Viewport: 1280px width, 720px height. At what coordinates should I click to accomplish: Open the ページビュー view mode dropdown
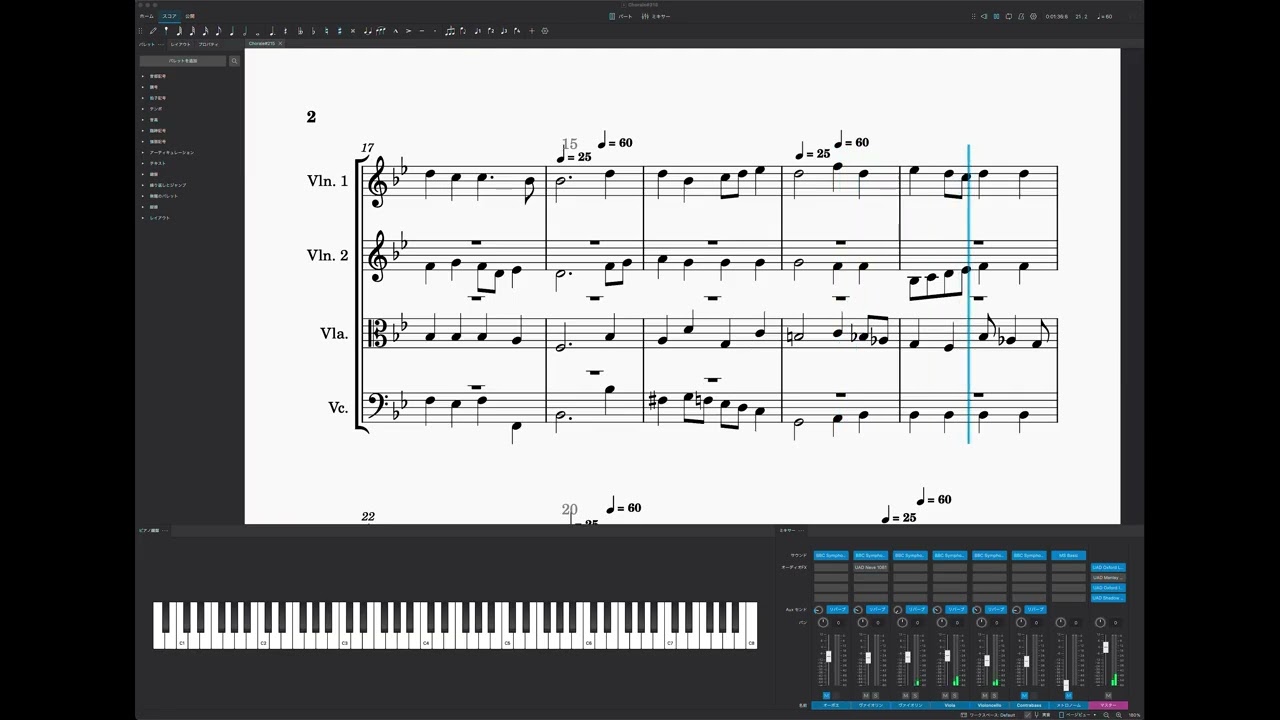tap(1080, 715)
